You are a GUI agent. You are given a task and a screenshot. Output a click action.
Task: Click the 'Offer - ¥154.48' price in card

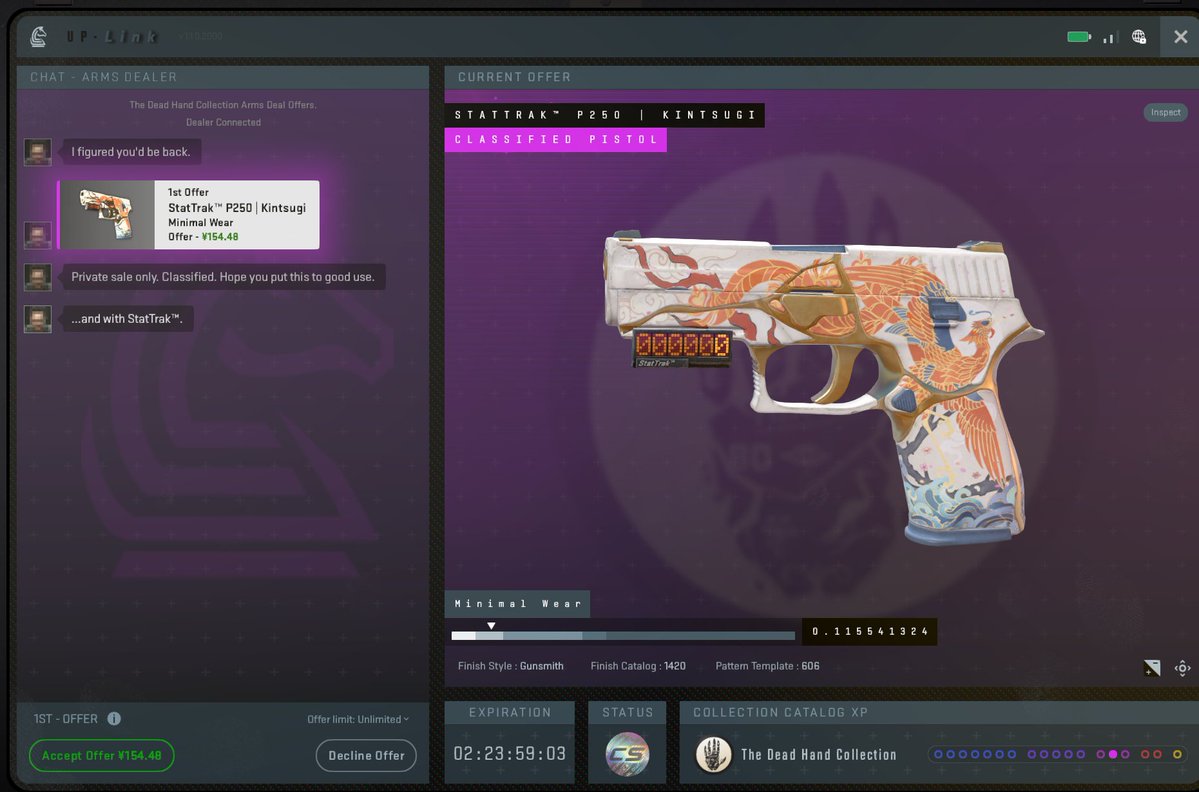pos(203,237)
